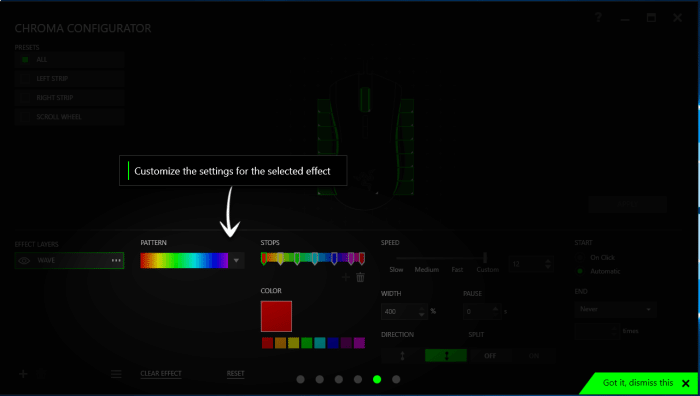Image resolution: width=700 pixels, height=396 pixels.
Task: Open the layer reorder hamburger icon
Action: (x=116, y=374)
